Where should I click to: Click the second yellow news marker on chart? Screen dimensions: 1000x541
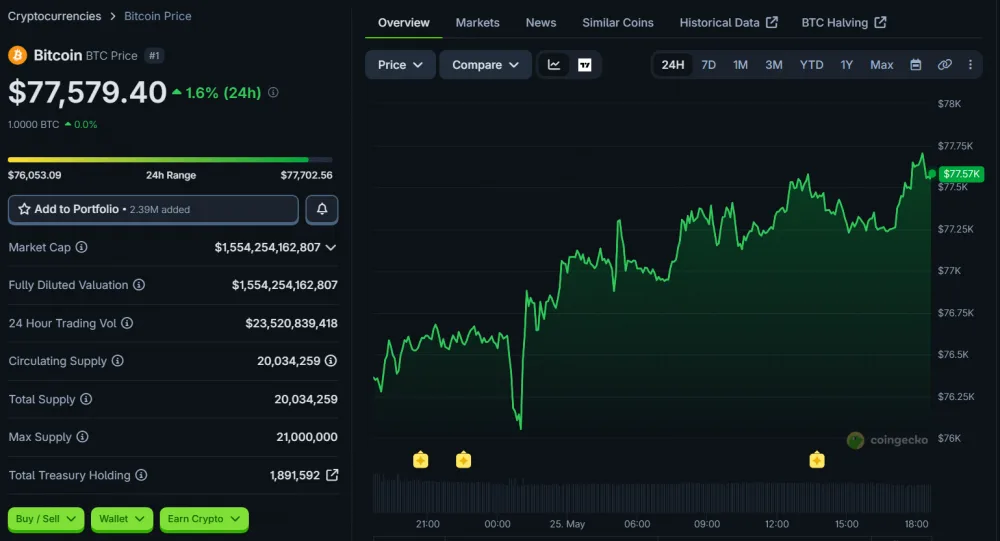point(464,459)
